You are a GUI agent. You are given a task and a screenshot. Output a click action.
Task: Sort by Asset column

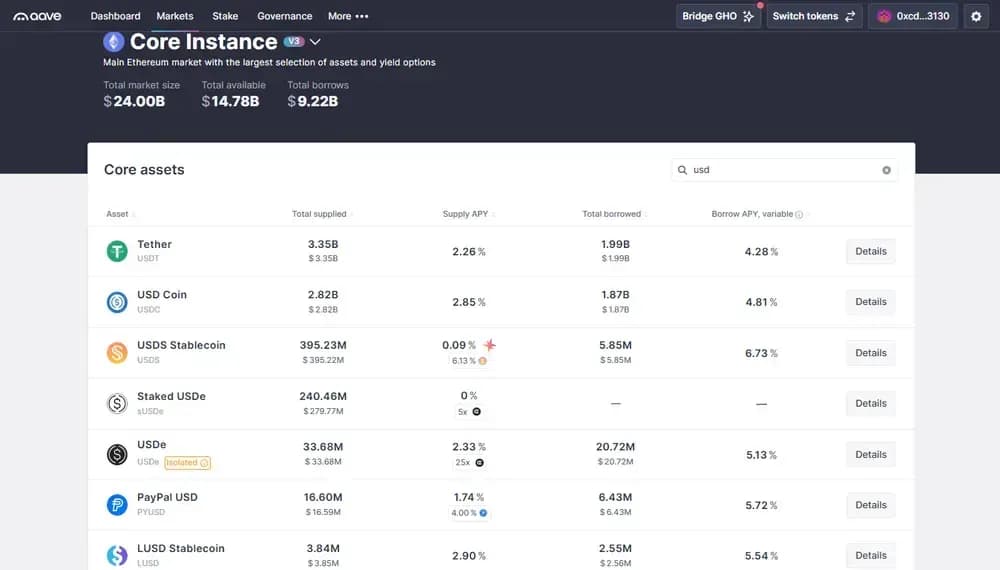pyautogui.click(x=121, y=214)
